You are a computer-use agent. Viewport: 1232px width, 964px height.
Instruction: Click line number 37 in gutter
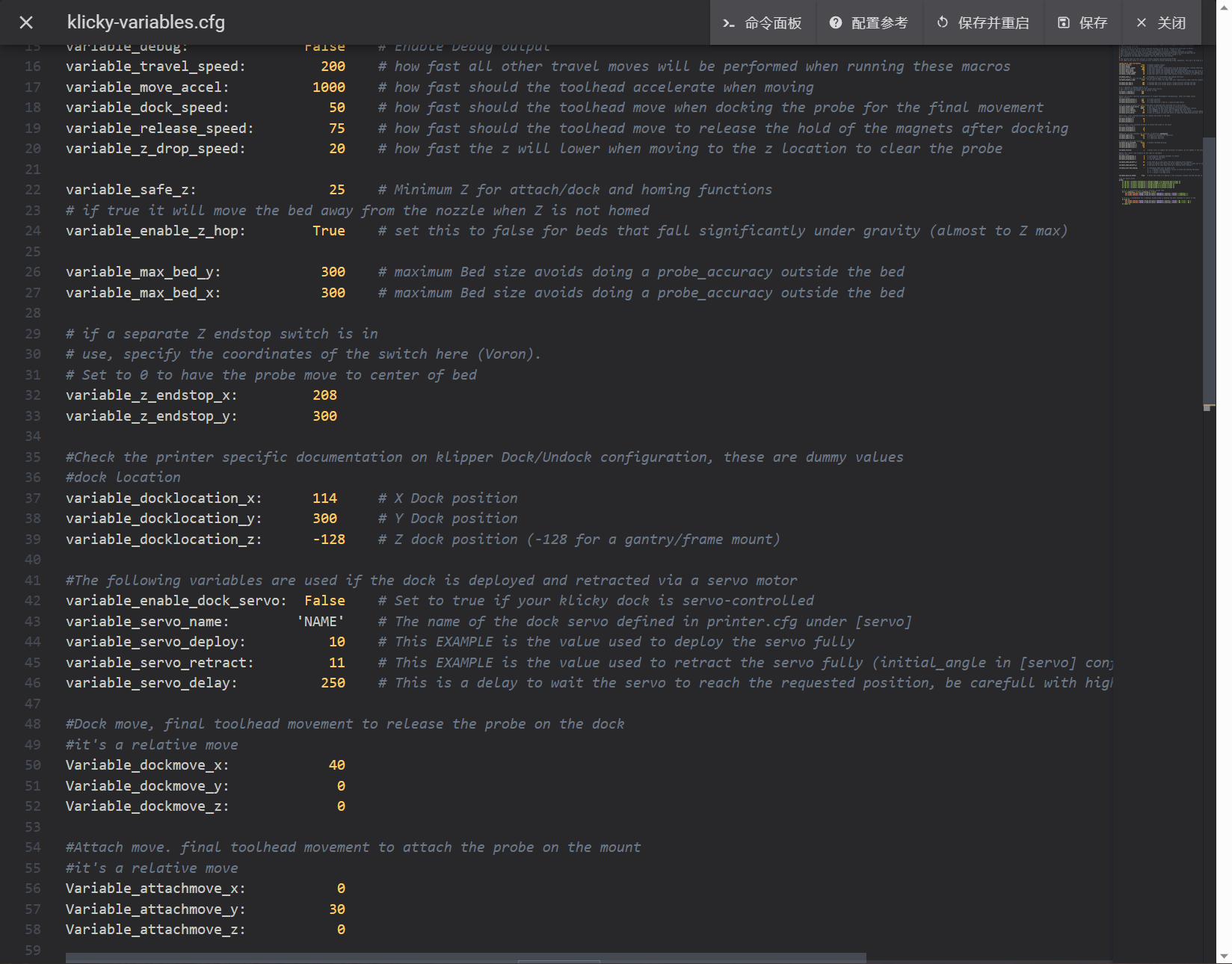[33, 498]
